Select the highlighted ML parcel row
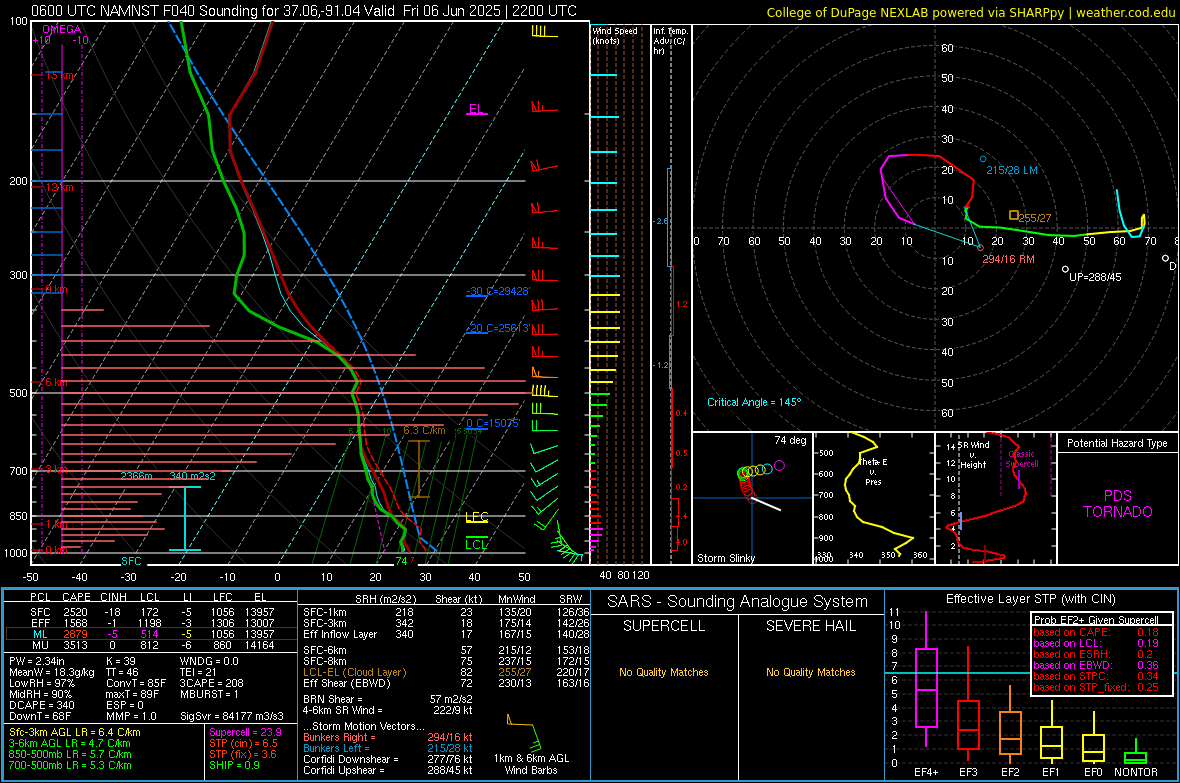 coord(151,634)
